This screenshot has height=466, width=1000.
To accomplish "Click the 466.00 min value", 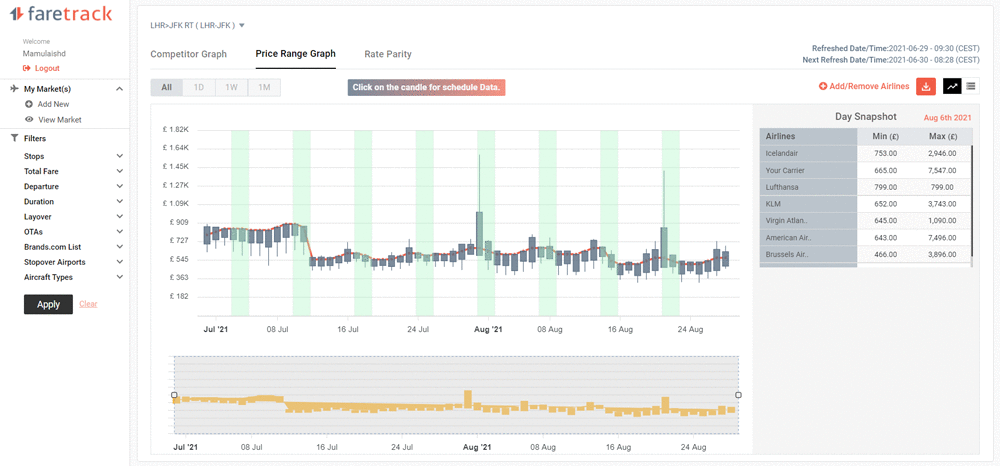I will pyautogui.click(x=886, y=254).
